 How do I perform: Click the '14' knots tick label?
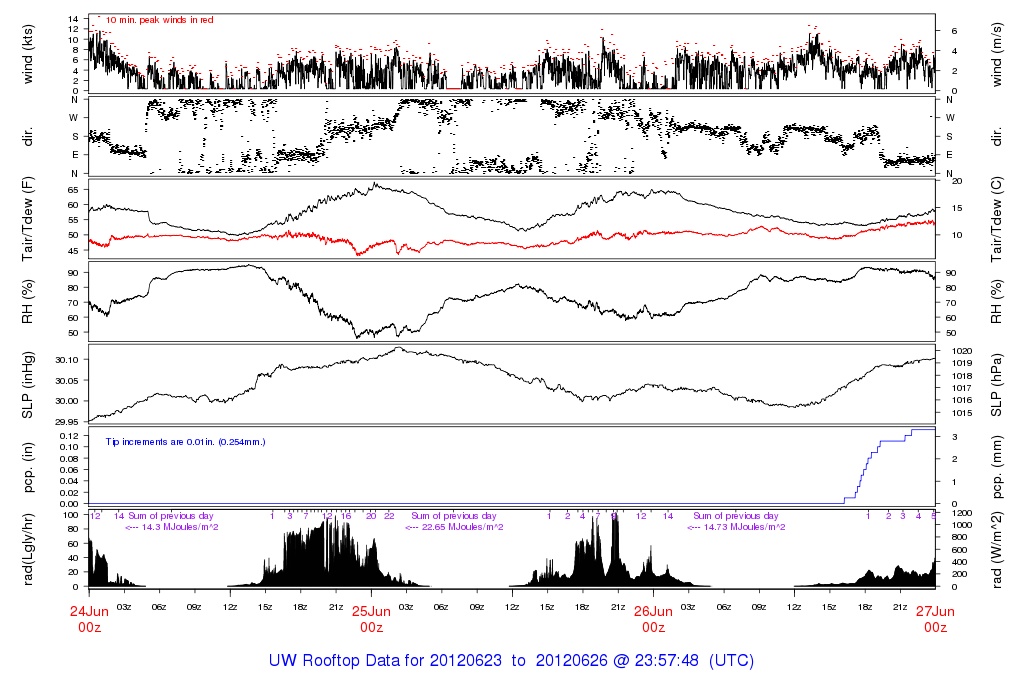click(x=73, y=19)
